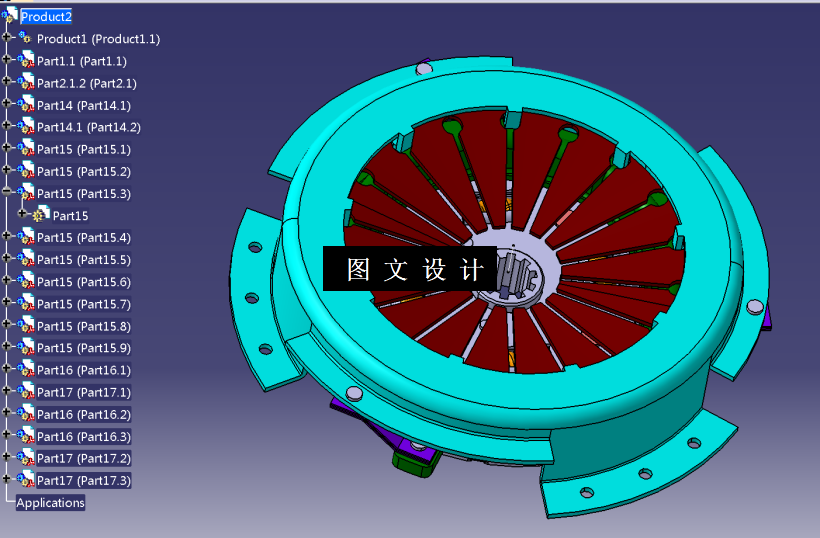Pick the splined hub at model center
The width and height of the screenshot is (820, 538).
[x=516, y=277]
